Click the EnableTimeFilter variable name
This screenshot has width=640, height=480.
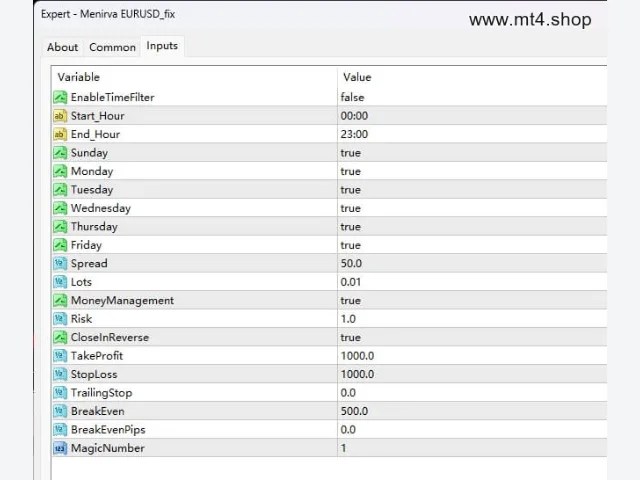(113, 97)
